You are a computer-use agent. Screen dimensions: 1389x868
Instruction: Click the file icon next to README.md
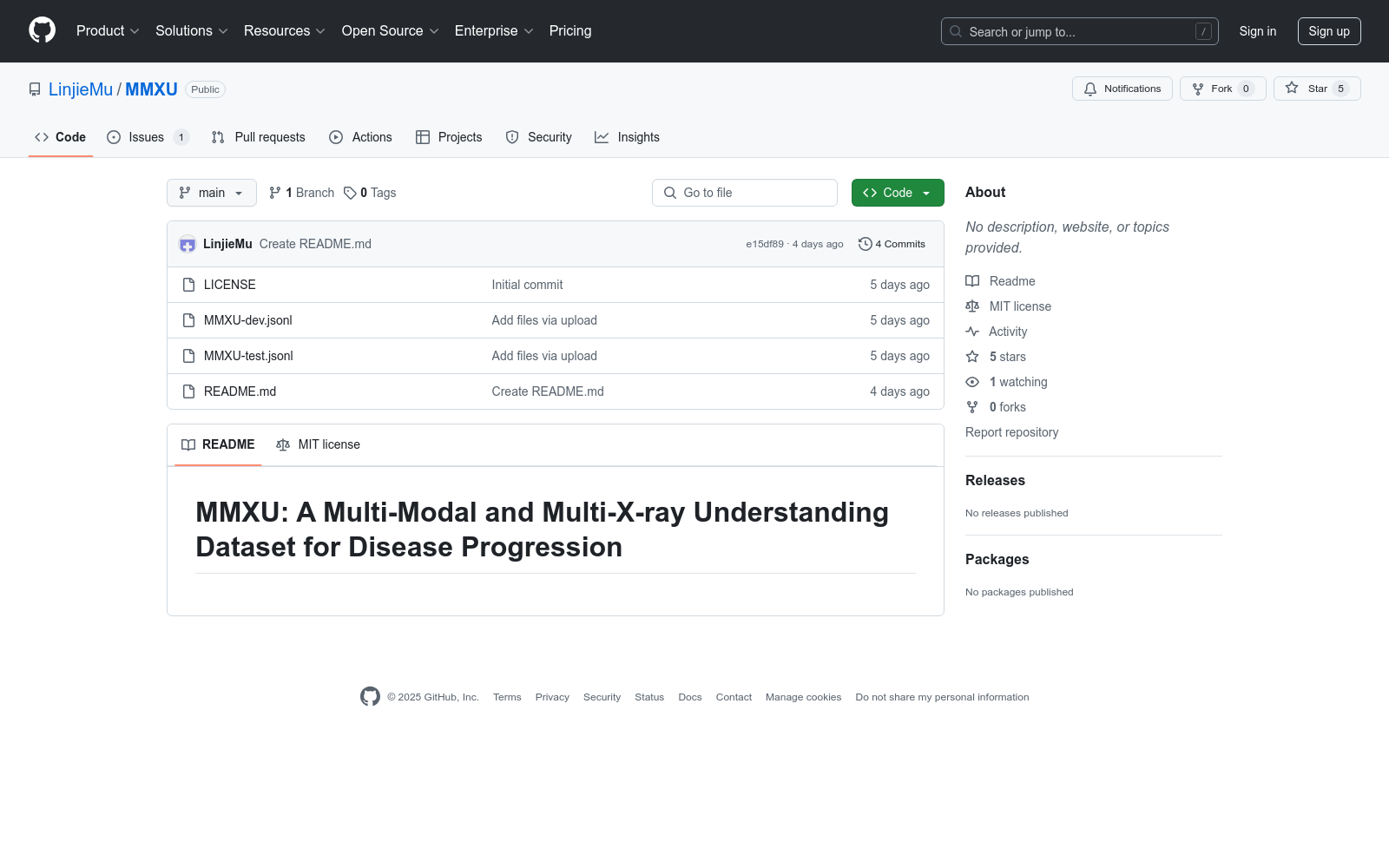[x=188, y=391]
